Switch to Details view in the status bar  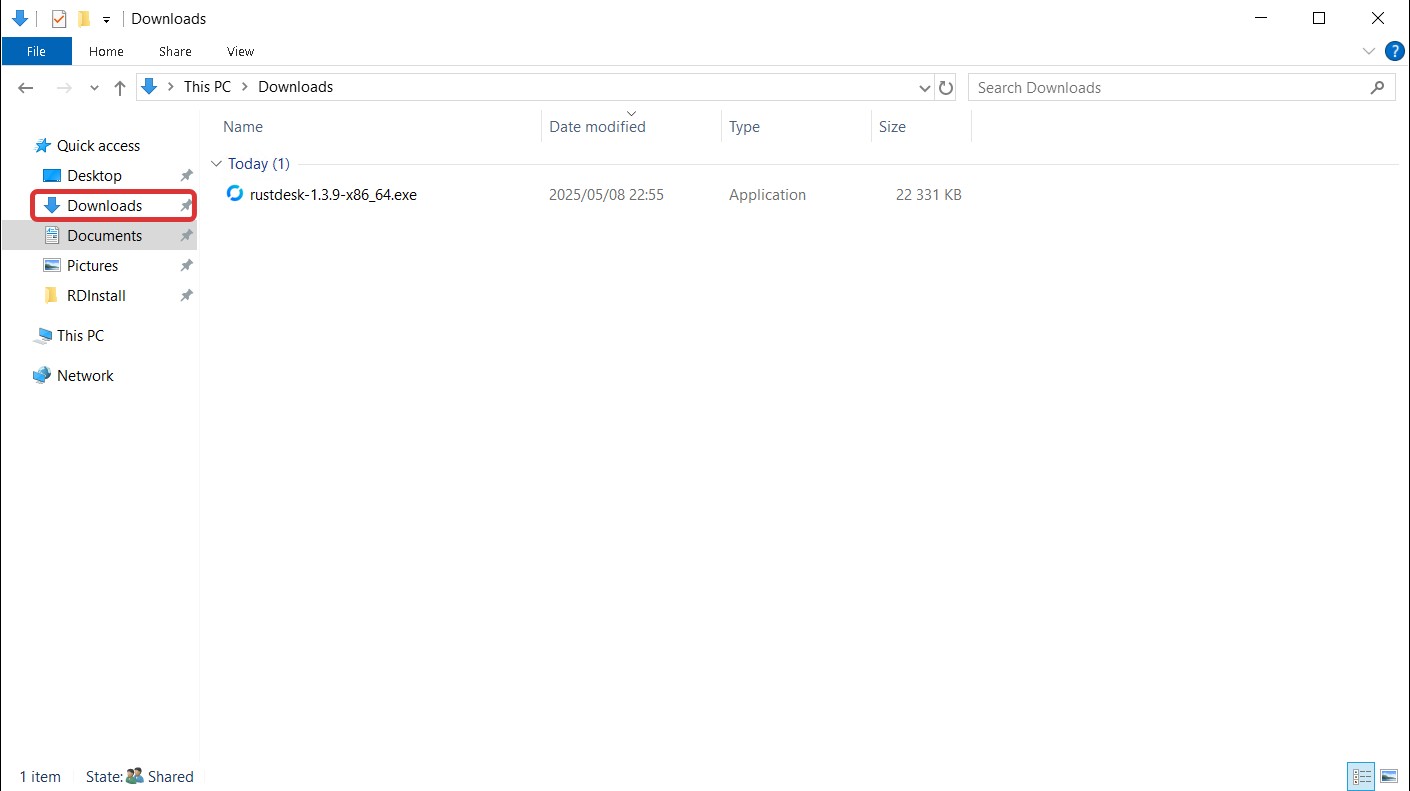pos(1360,776)
